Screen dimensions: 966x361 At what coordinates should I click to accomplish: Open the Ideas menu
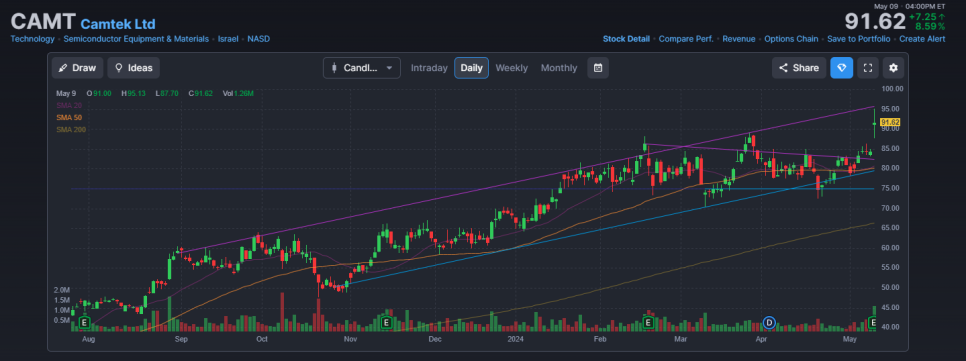click(x=134, y=68)
